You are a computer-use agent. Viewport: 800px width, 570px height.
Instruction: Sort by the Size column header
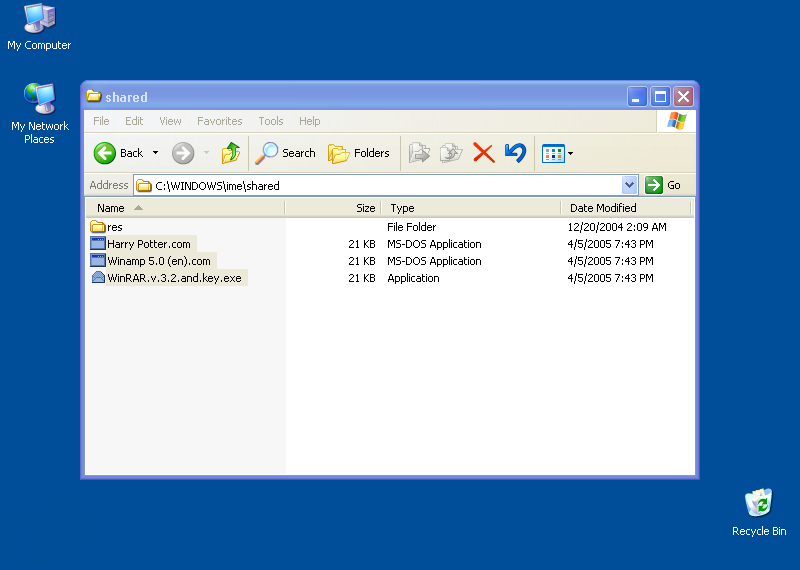click(x=333, y=208)
